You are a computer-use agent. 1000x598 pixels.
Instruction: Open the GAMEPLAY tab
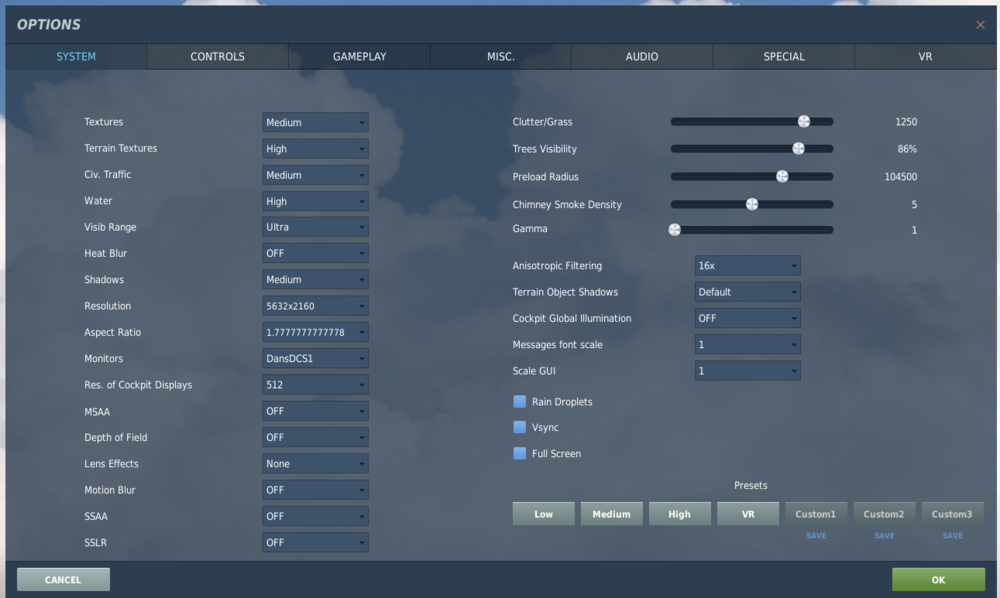[x=359, y=57]
